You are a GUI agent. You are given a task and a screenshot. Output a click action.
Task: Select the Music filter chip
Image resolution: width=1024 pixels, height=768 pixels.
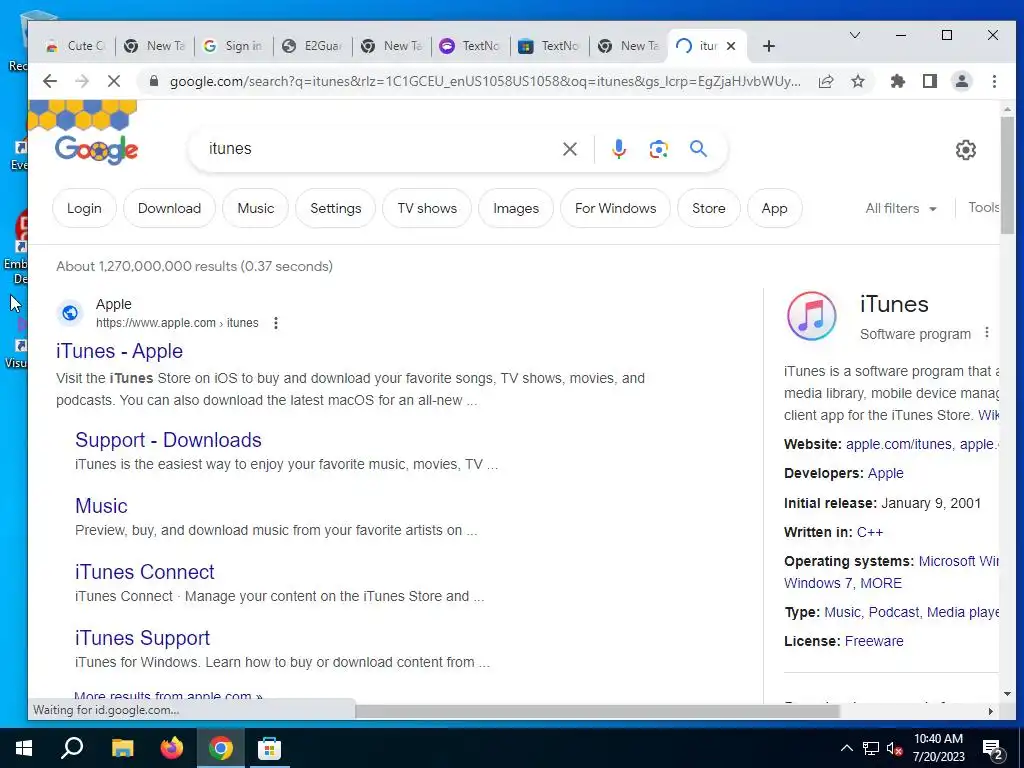tap(255, 208)
